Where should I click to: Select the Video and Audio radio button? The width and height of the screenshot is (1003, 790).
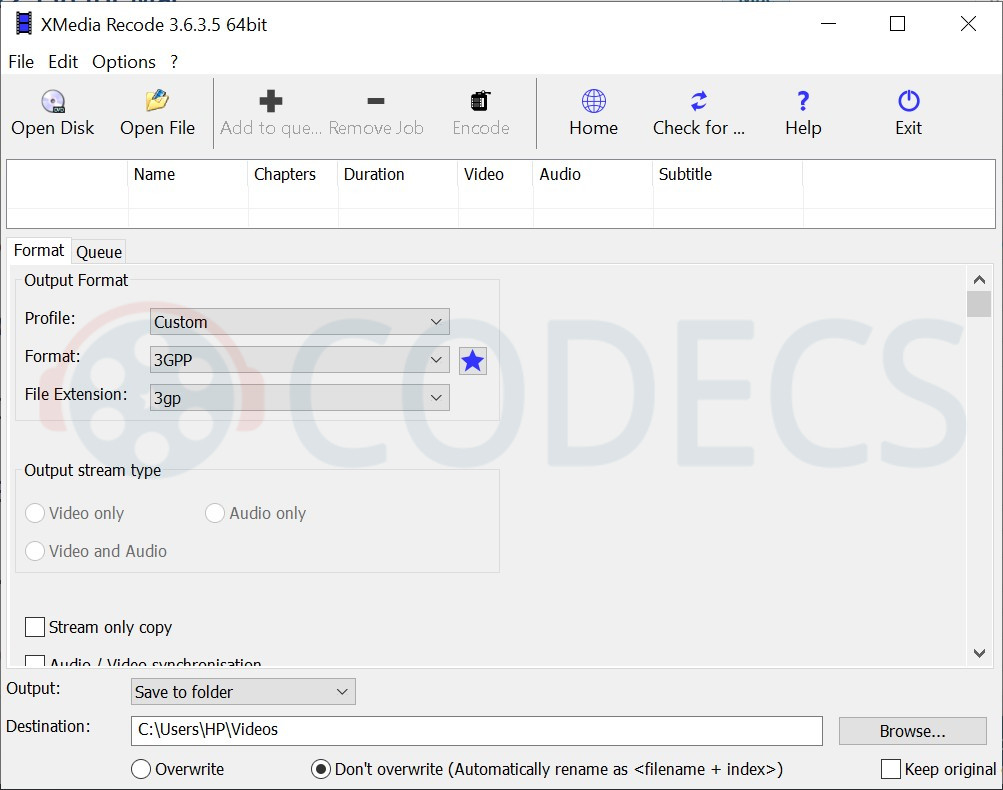(x=35, y=551)
